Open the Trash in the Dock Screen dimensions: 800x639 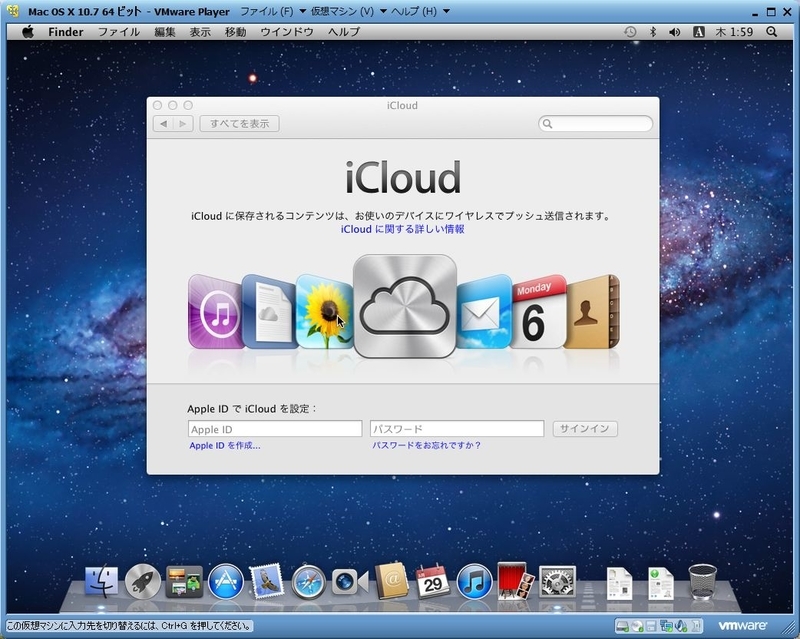point(703,581)
